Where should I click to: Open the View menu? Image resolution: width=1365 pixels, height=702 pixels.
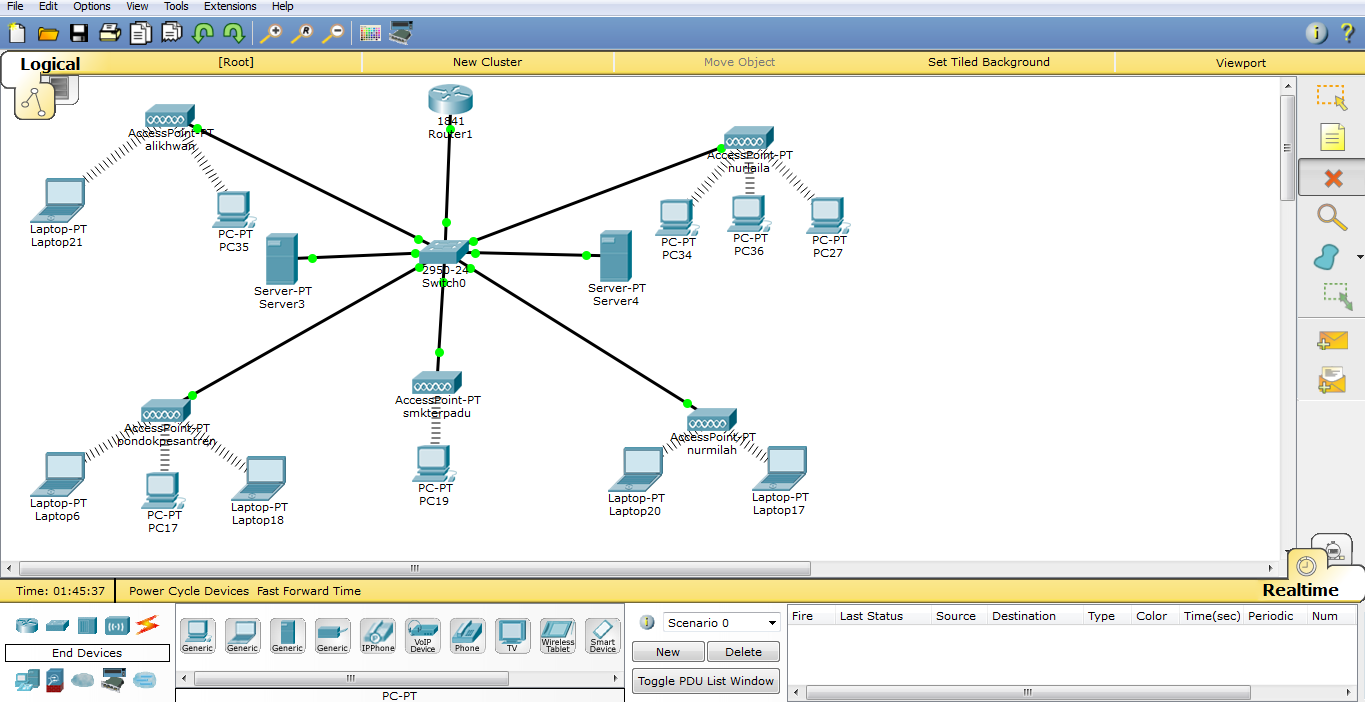137,6
